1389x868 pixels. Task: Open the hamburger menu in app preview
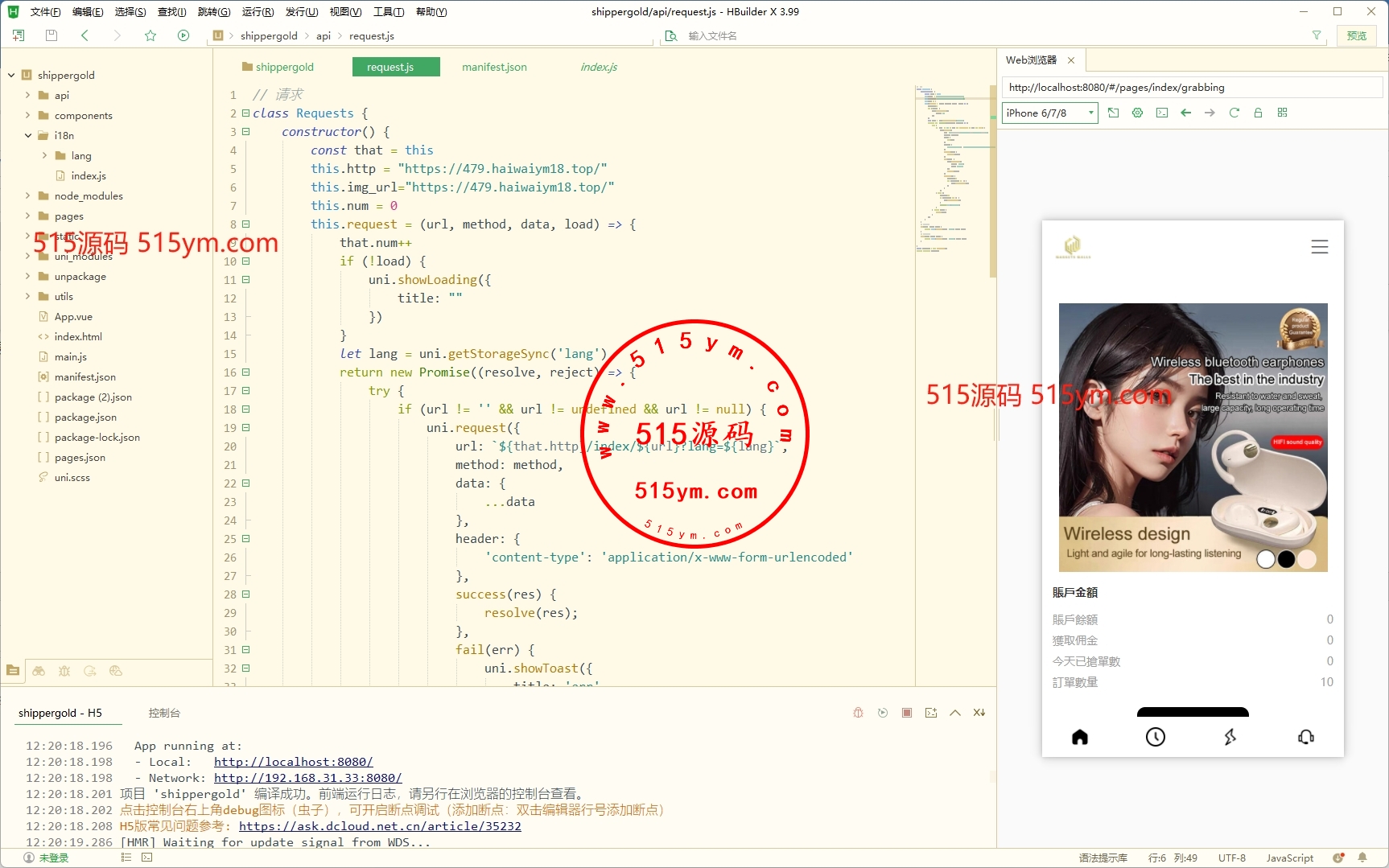pos(1319,247)
